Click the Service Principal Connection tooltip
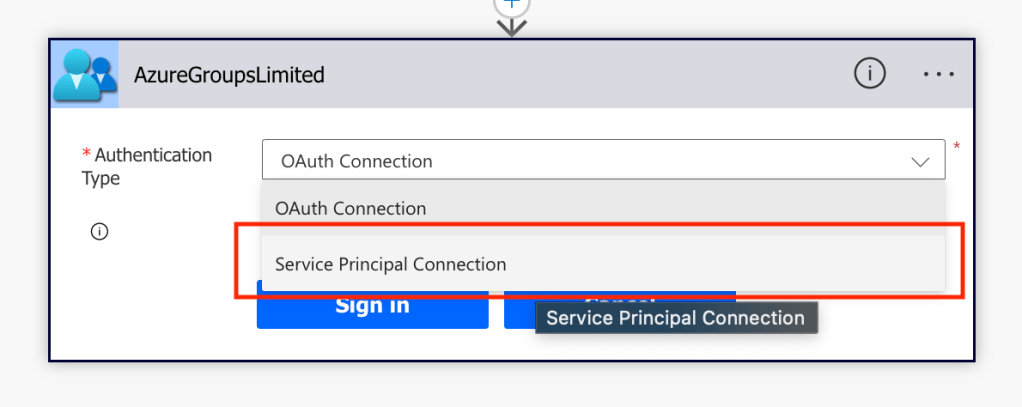The image size is (1022, 407). [675, 319]
